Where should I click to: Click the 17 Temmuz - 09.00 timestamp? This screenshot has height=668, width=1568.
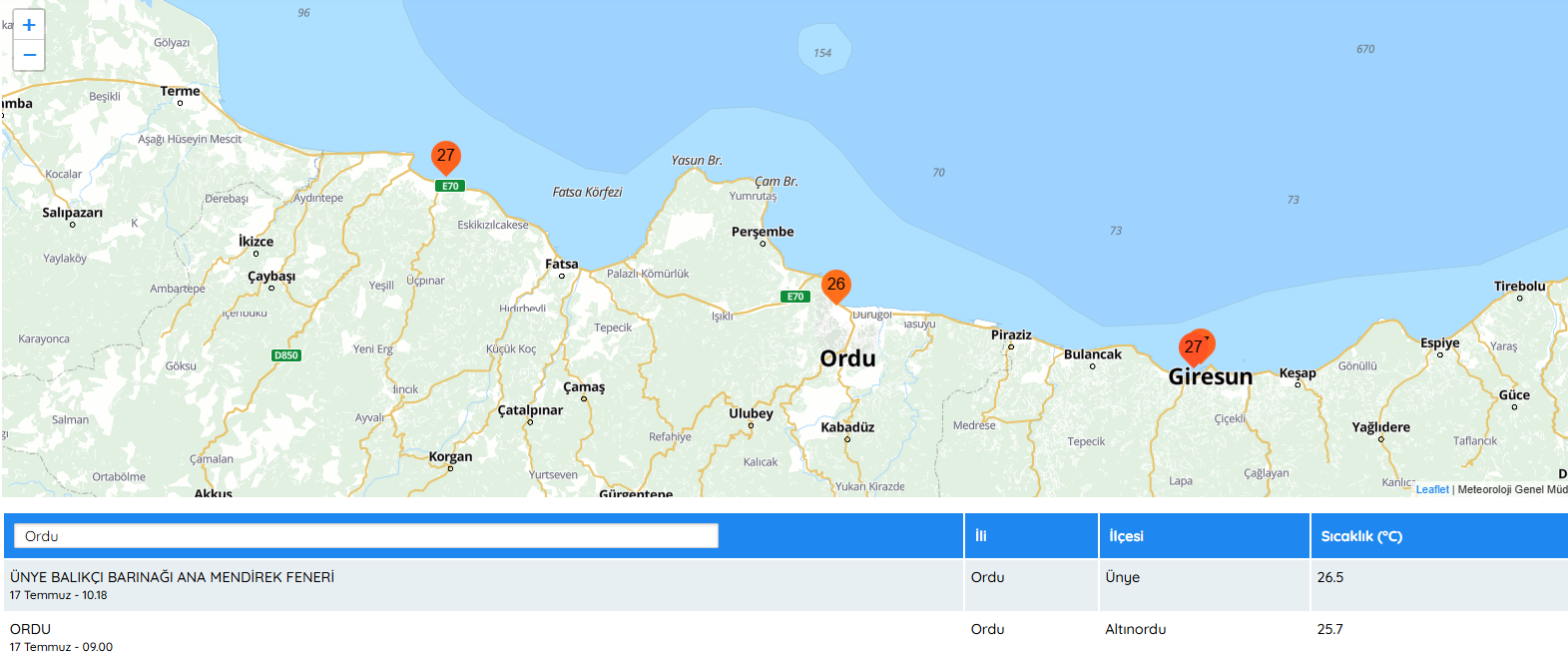coord(61,647)
